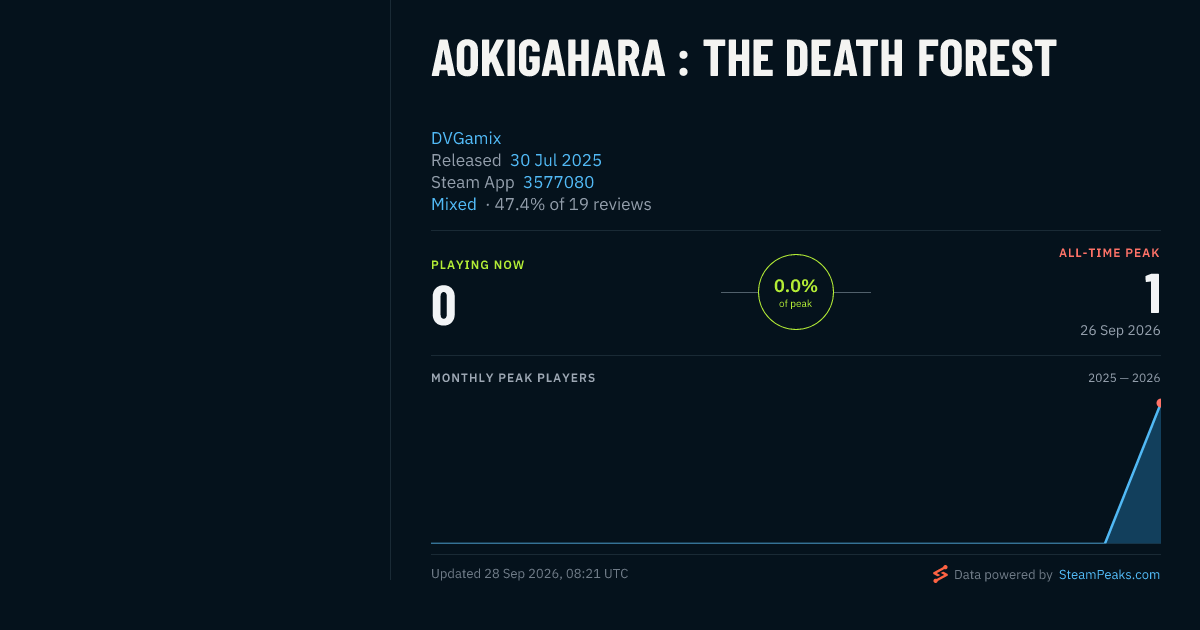The width and height of the screenshot is (1200, 630).
Task: Click the SteamPeaks logo icon
Action: tap(940, 574)
